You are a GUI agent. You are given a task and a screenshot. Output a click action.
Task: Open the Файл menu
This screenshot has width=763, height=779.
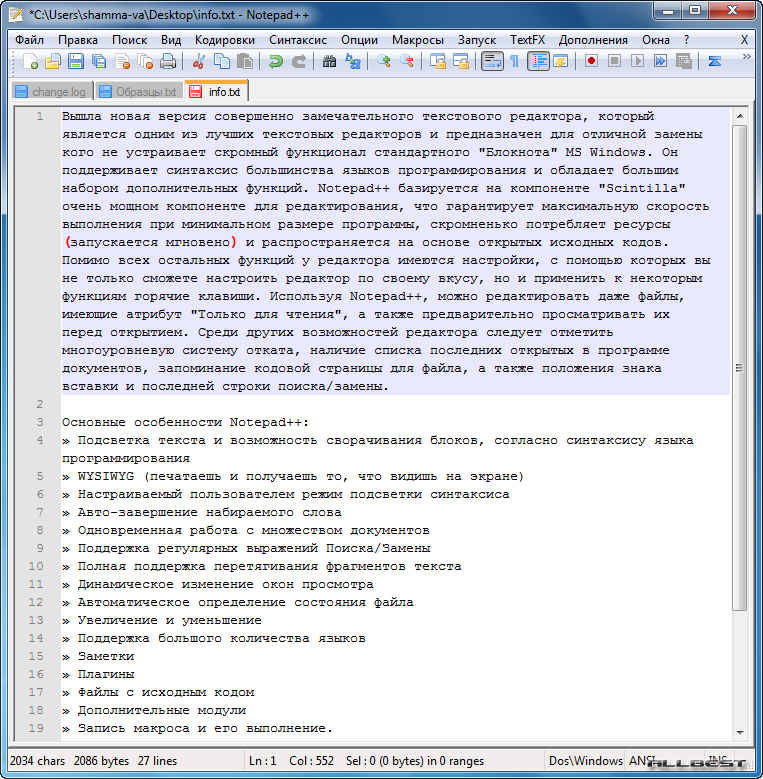pyautogui.click(x=29, y=40)
